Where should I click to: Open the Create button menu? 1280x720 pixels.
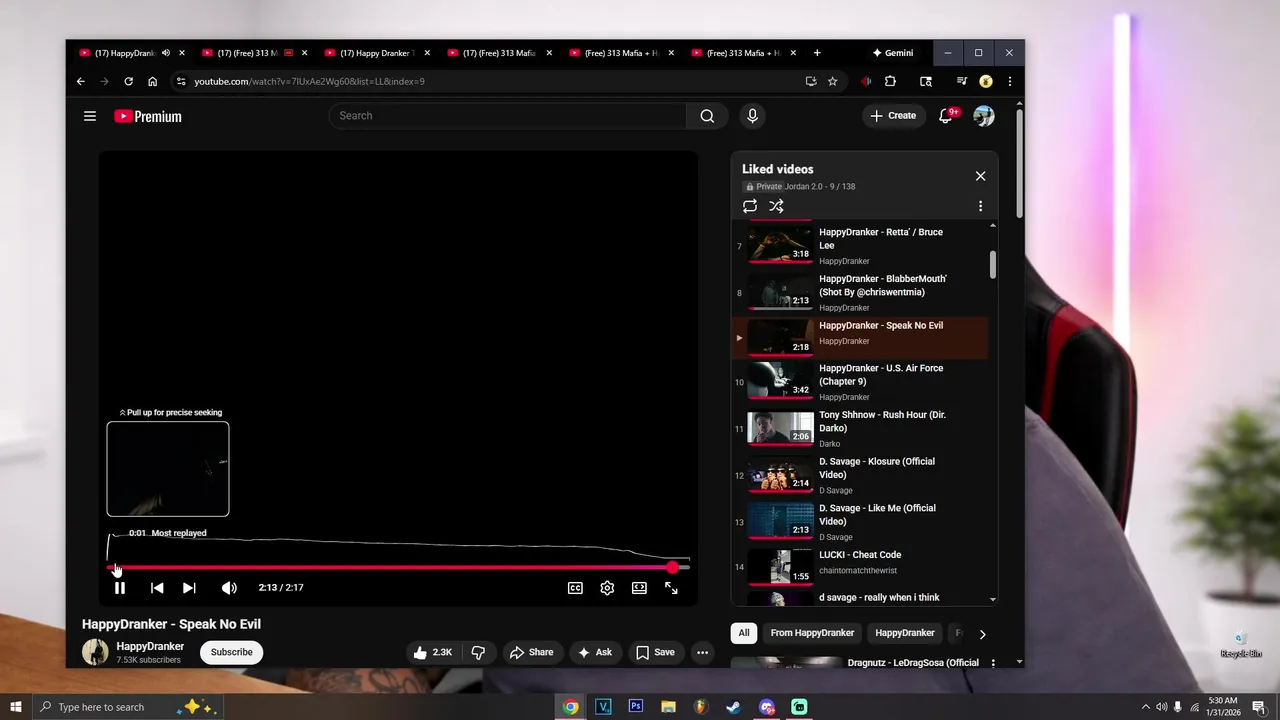(893, 116)
